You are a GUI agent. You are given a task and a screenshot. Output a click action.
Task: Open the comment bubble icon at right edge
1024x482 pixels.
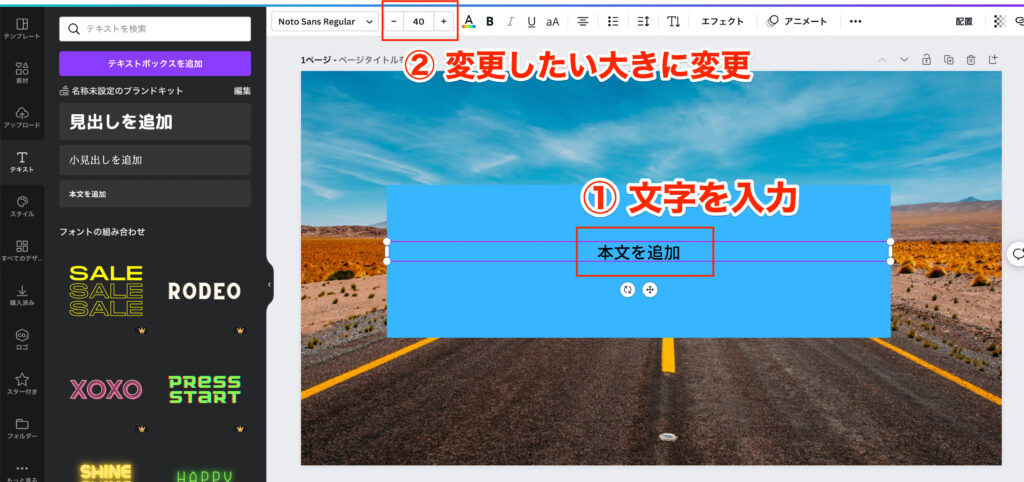point(1017,254)
